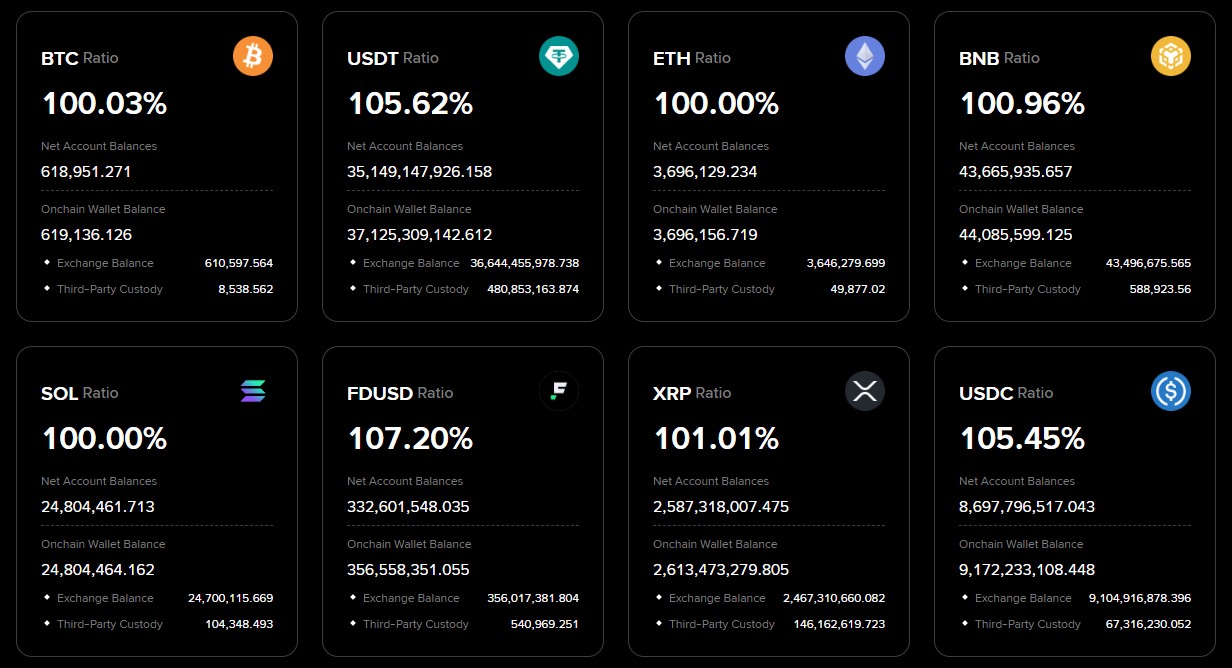The image size is (1232, 668).
Task: Click the blue USDC coin icon
Action: [x=1171, y=392]
